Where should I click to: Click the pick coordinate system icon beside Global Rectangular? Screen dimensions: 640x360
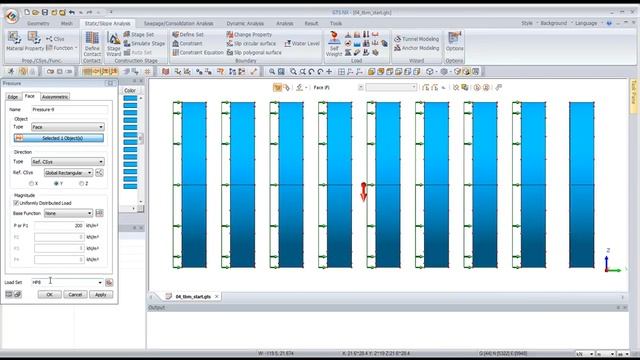pyautogui.click(x=99, y=173)
